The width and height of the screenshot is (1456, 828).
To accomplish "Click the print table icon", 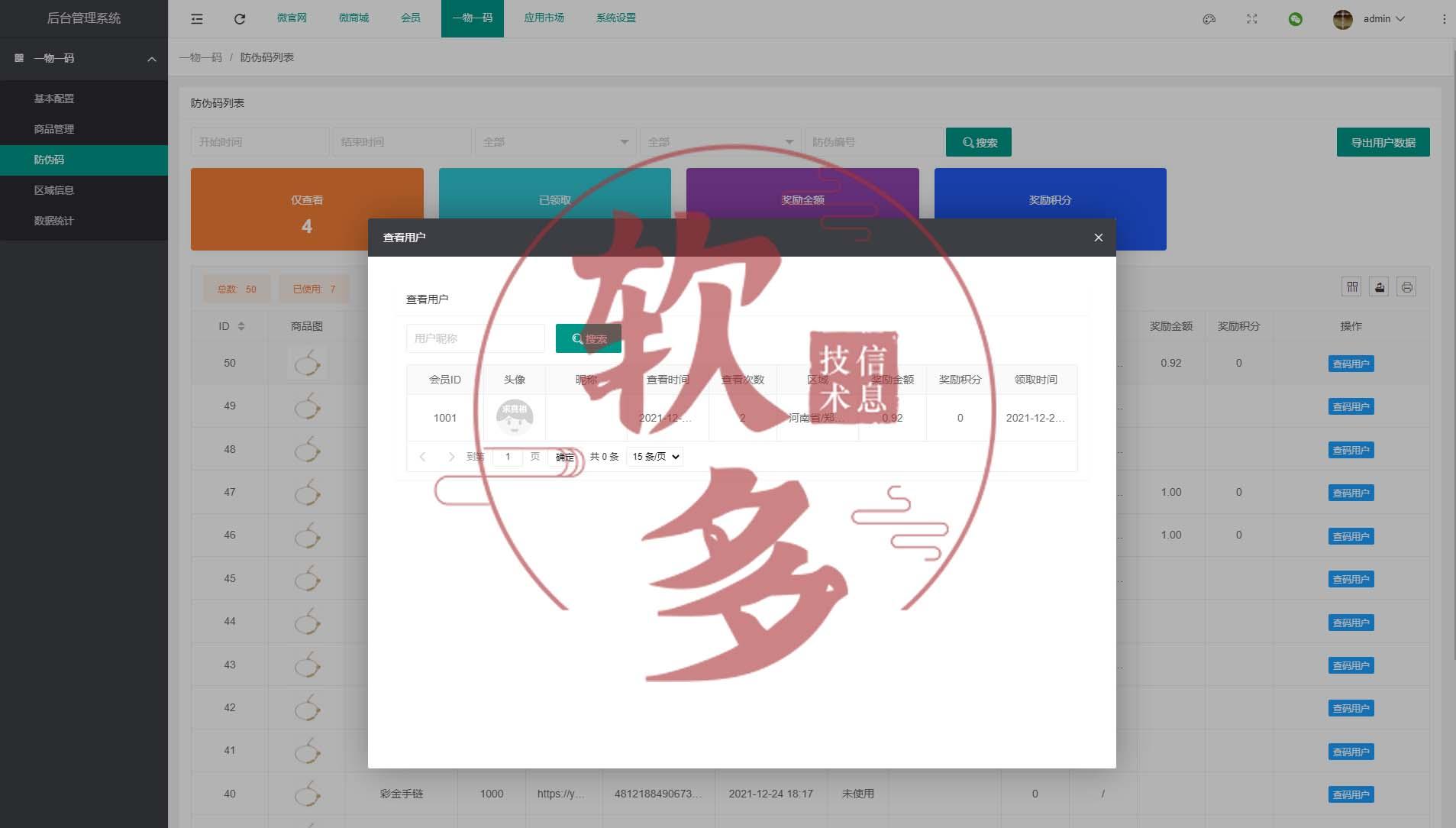I will [1406, 286].
